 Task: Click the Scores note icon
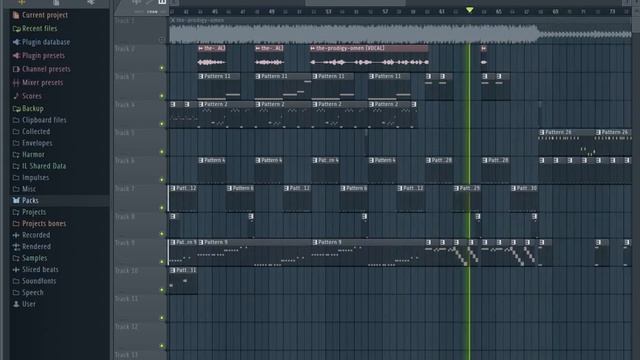(x=16, y=96)
